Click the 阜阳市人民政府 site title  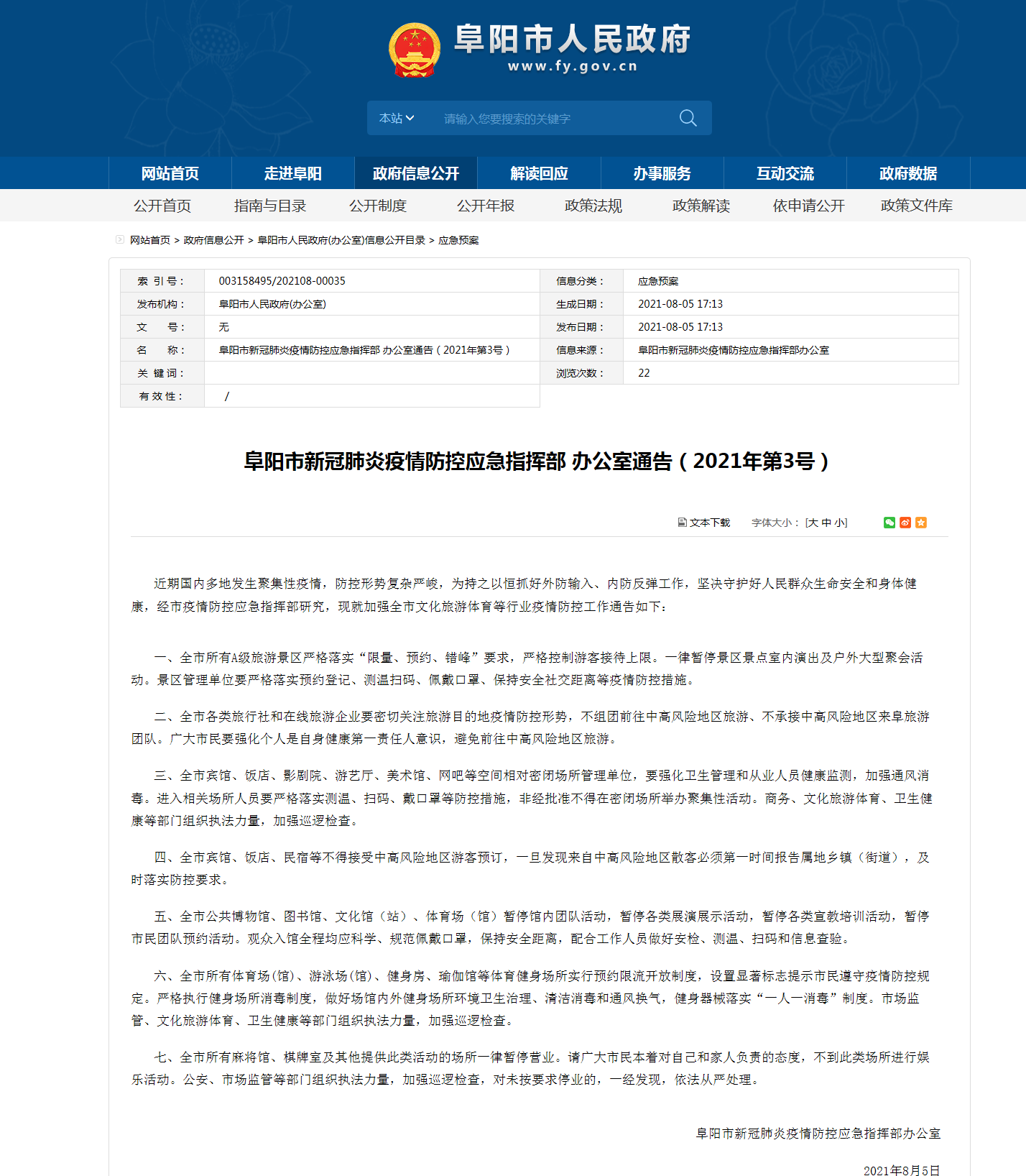pyautogui.click(x=573, y=39)
